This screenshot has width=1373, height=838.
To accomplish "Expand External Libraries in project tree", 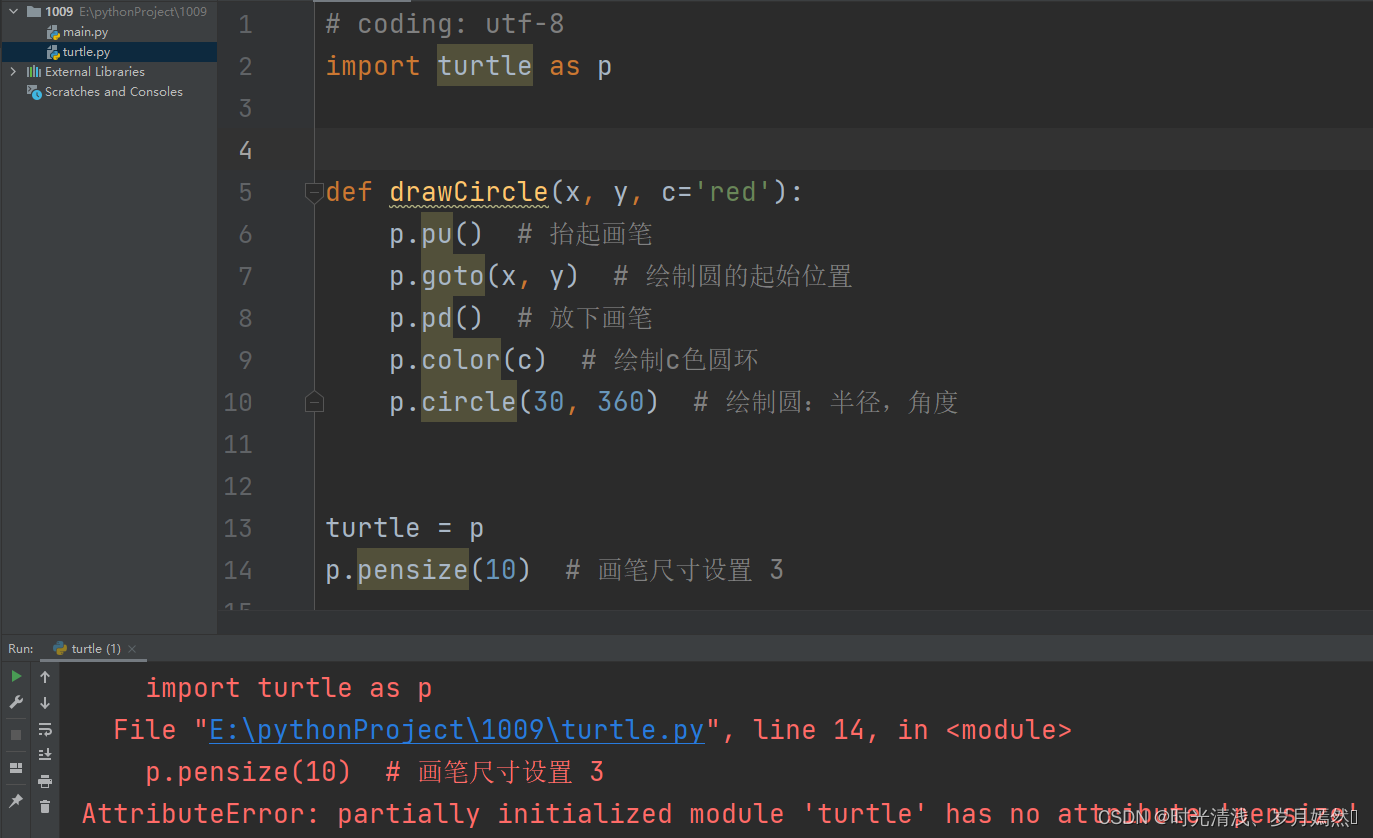I will (x=12, y=71).
